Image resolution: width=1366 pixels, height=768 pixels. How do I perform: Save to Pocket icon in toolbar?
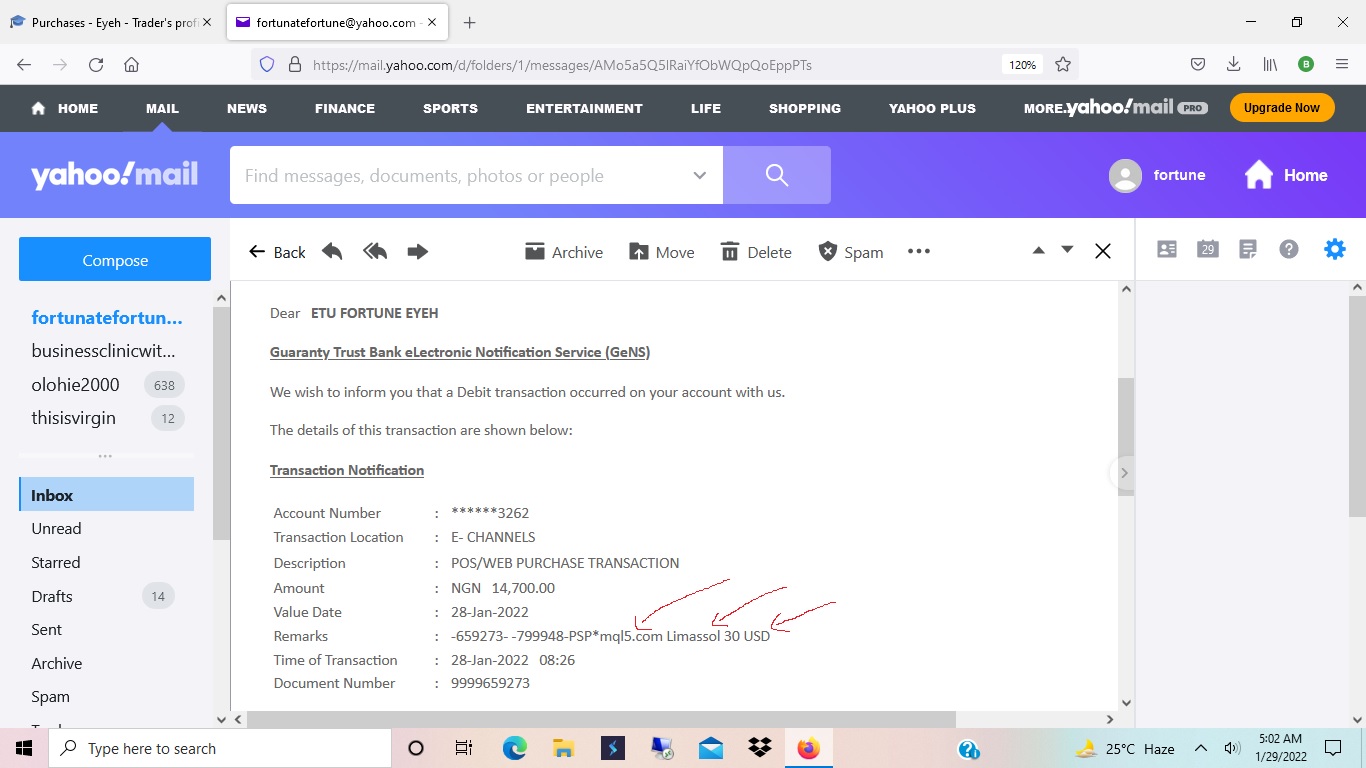(1198, 64)
